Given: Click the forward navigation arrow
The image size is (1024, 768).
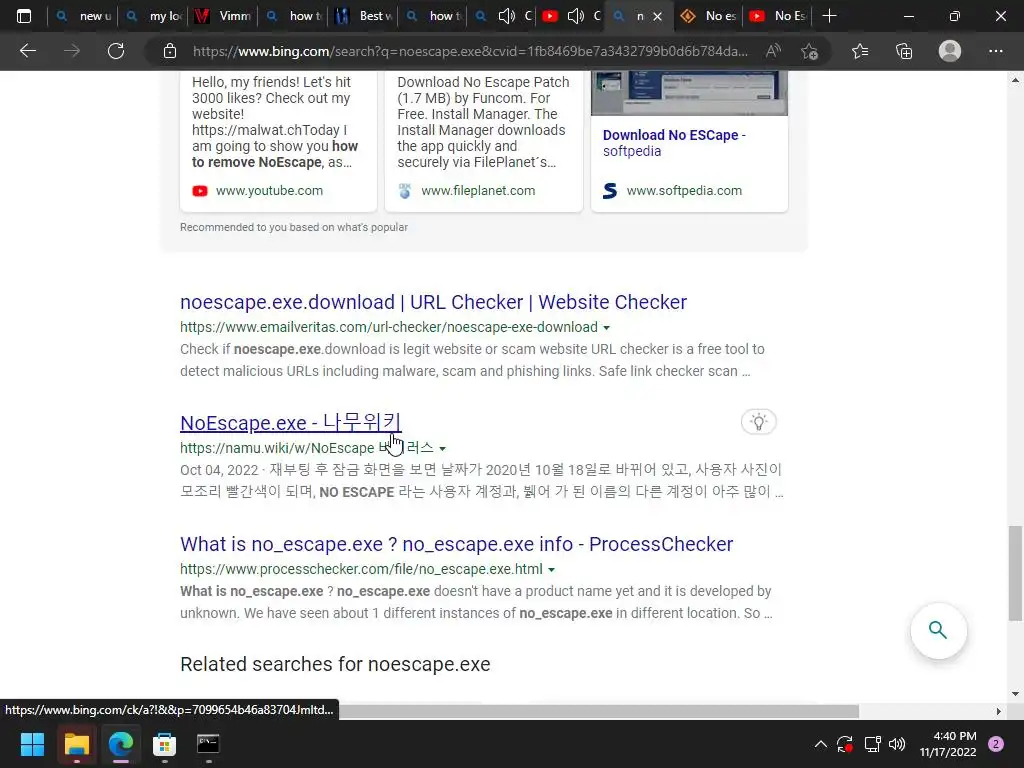Looking at the screenshot, I should pos(72,51).
